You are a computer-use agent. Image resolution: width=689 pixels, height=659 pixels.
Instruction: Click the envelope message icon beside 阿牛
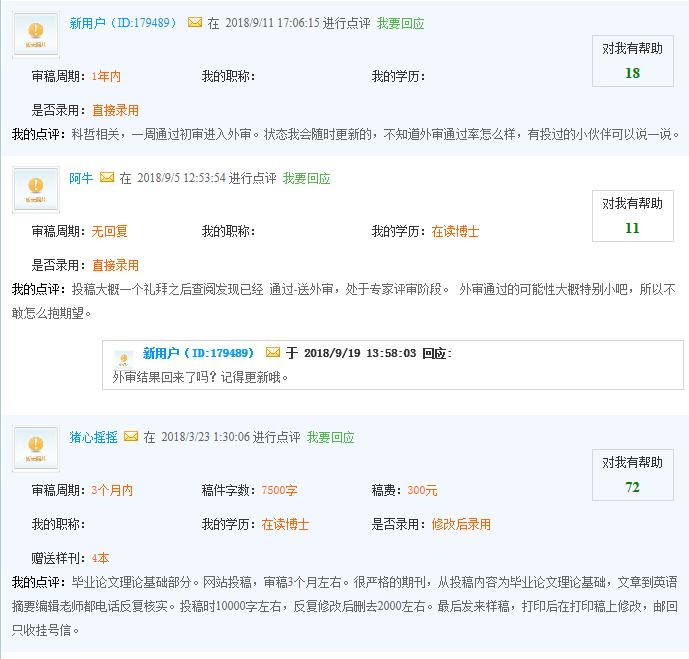pos(107,177)
